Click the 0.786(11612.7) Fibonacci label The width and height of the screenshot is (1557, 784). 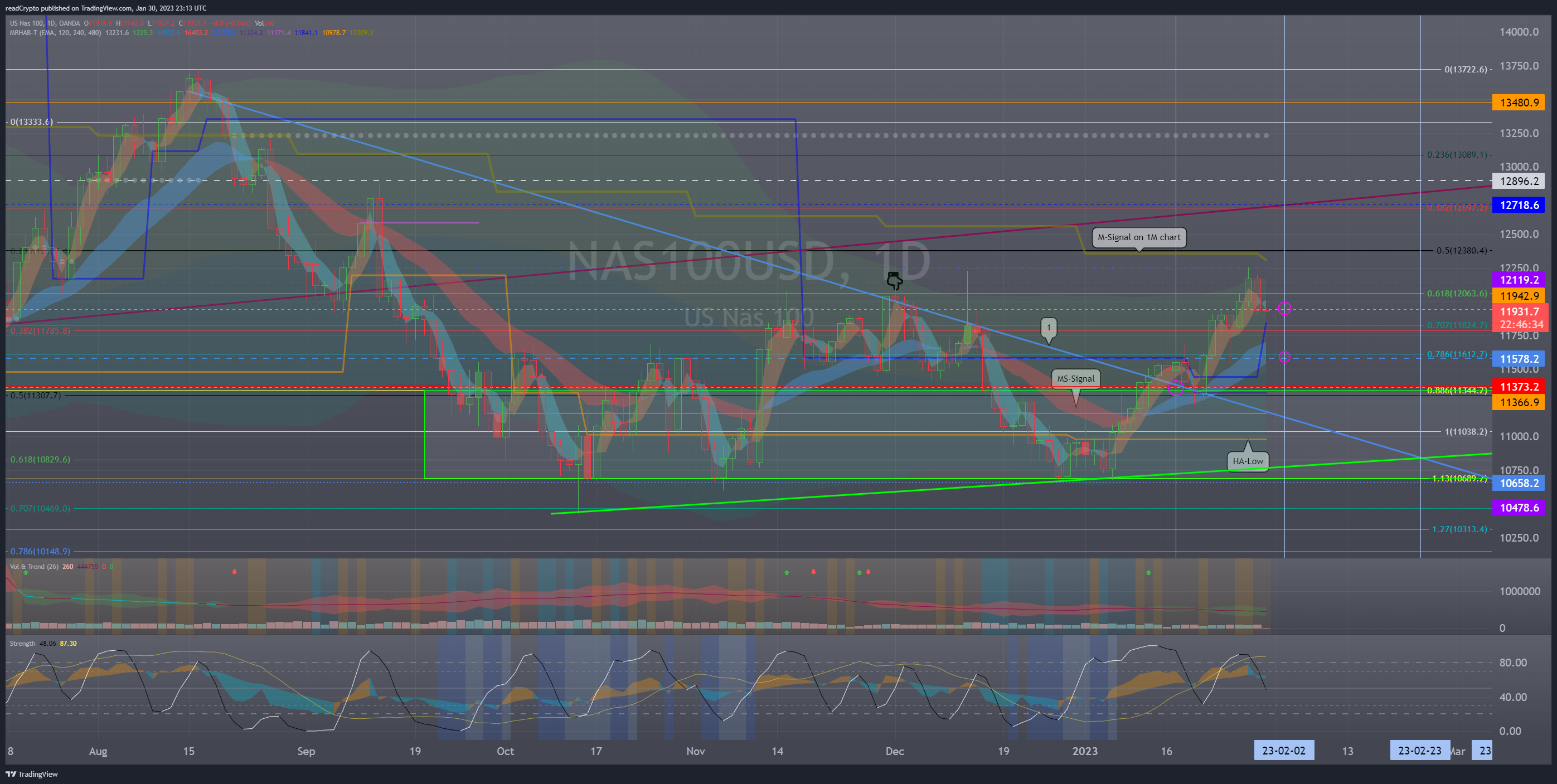click(1457, 354)
